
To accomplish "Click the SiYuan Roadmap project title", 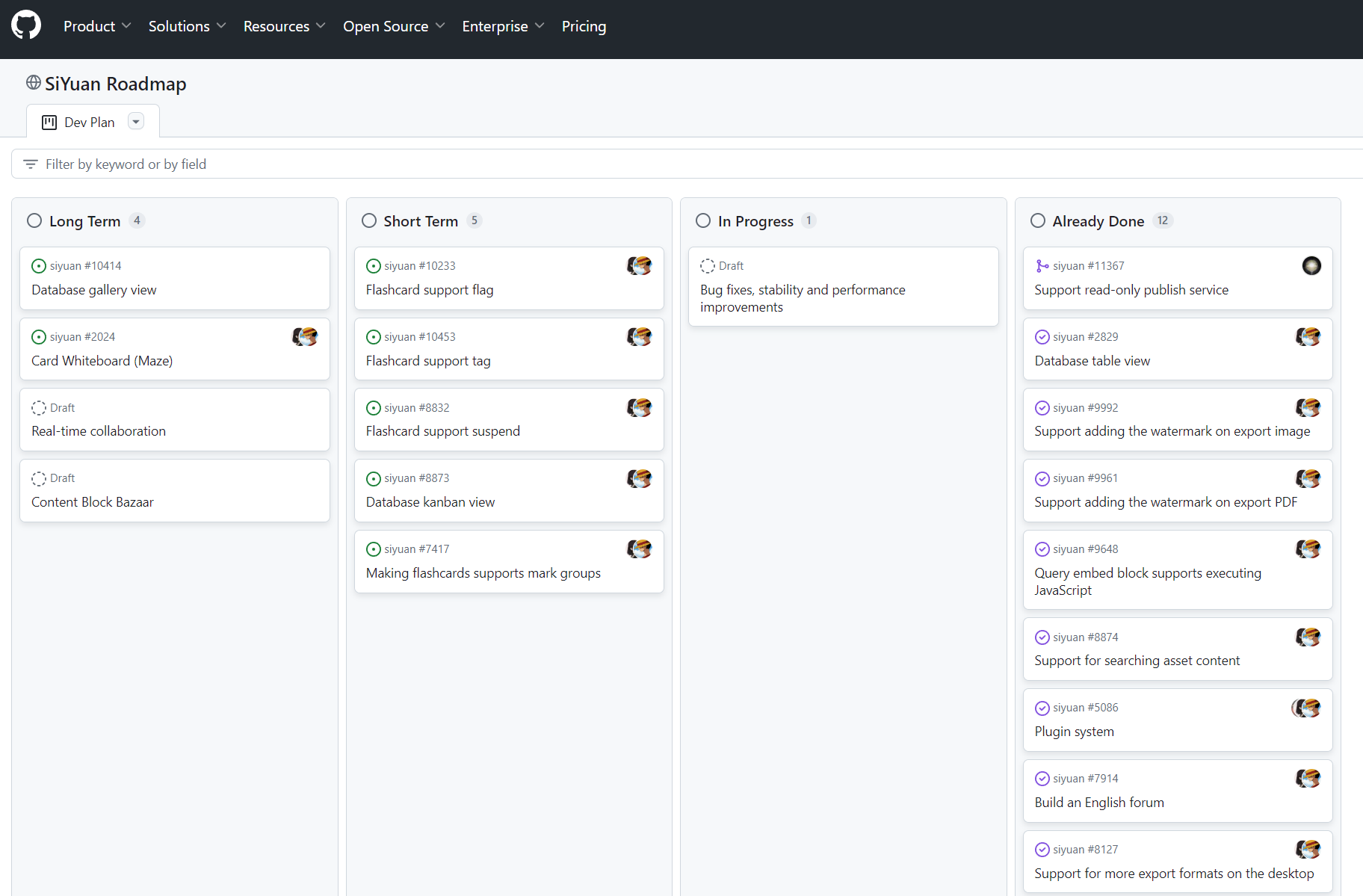I will click(116, 84).
